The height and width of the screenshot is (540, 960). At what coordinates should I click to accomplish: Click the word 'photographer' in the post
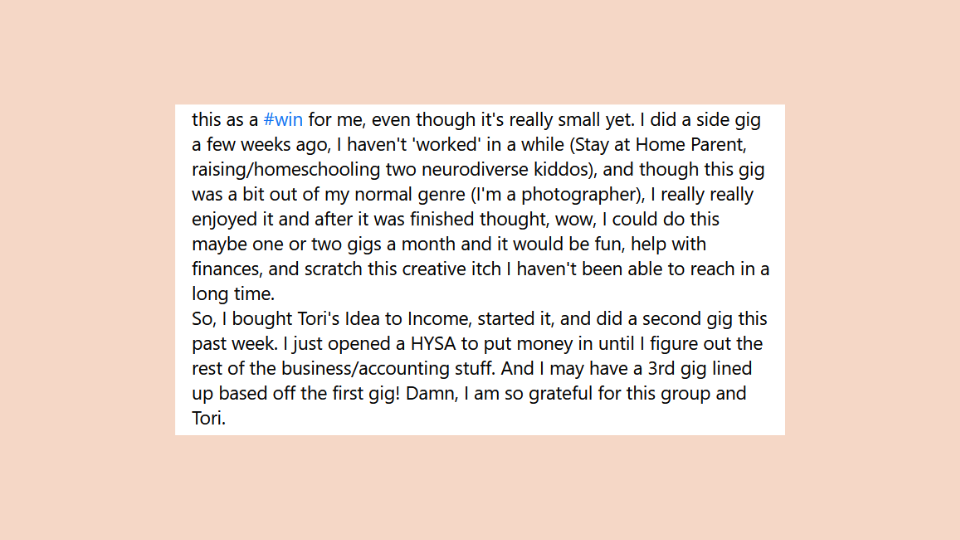(x=578, y=195)
